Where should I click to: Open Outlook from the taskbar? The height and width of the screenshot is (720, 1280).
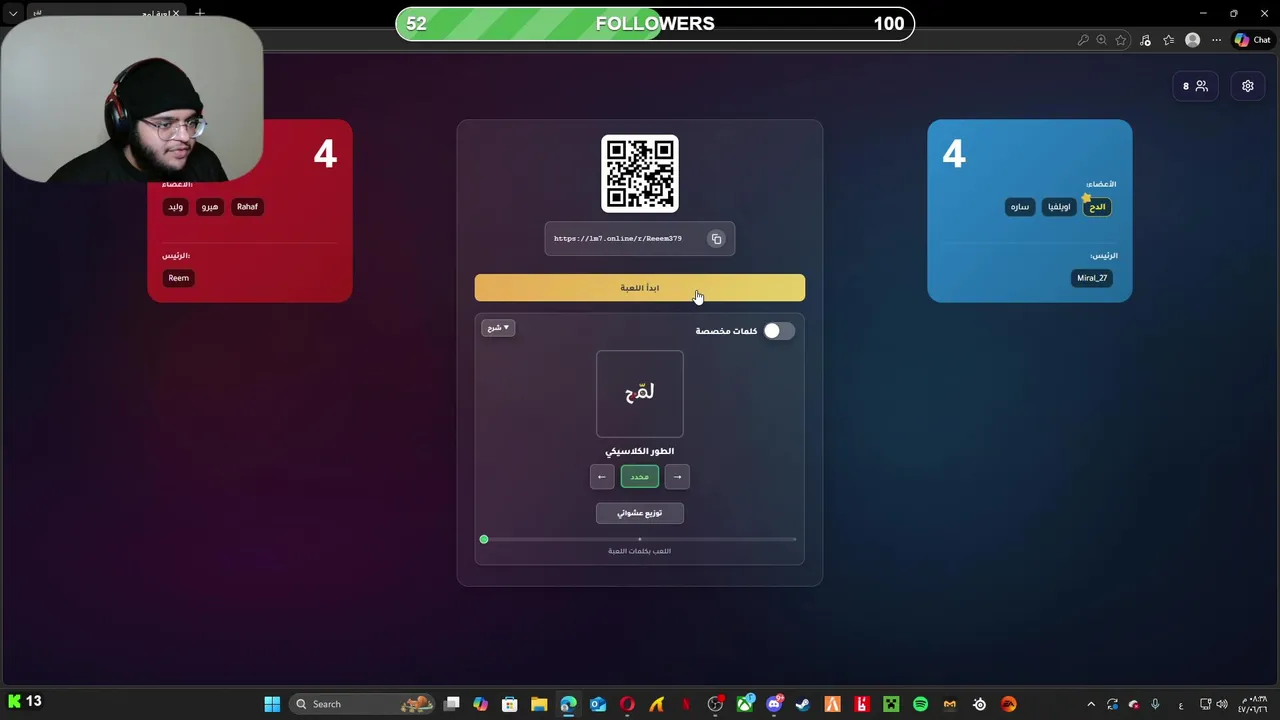598,704
